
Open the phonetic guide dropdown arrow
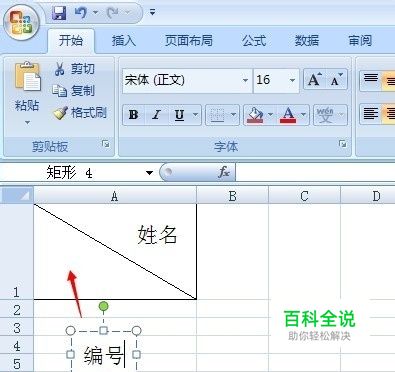(341, 115)
